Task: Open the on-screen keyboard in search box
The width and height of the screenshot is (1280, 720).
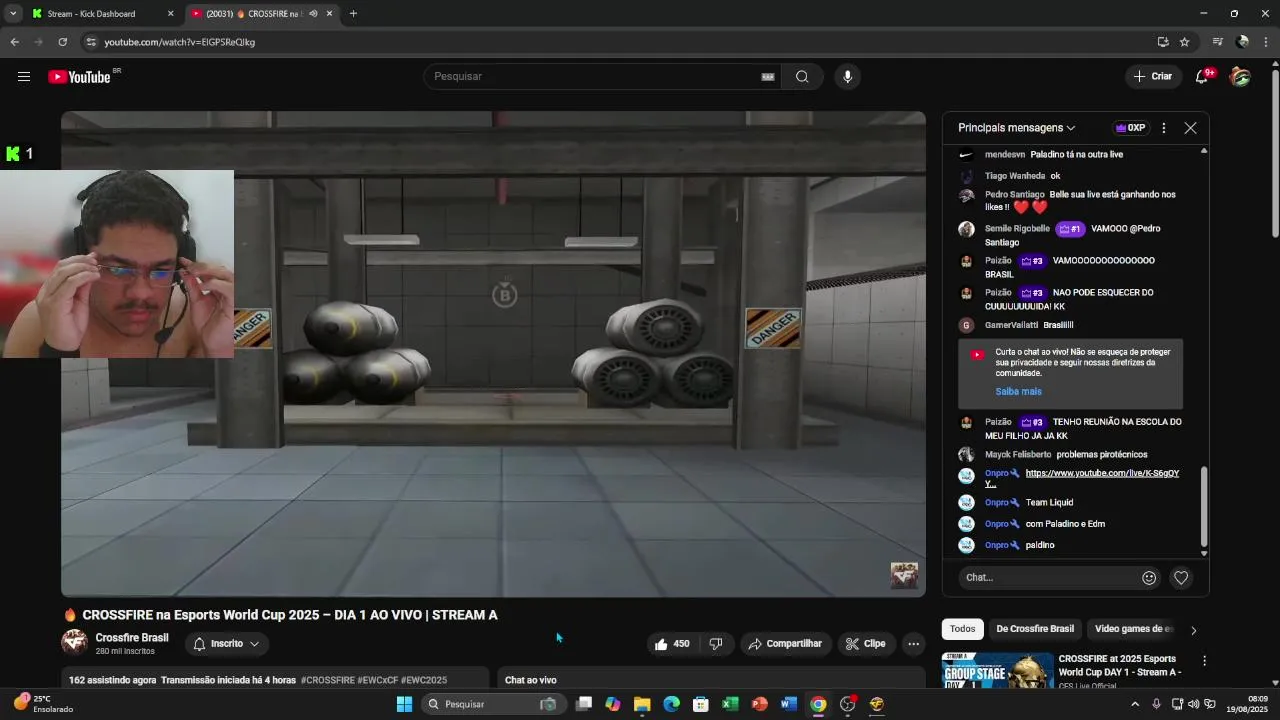Action: [x=768, y=76]
